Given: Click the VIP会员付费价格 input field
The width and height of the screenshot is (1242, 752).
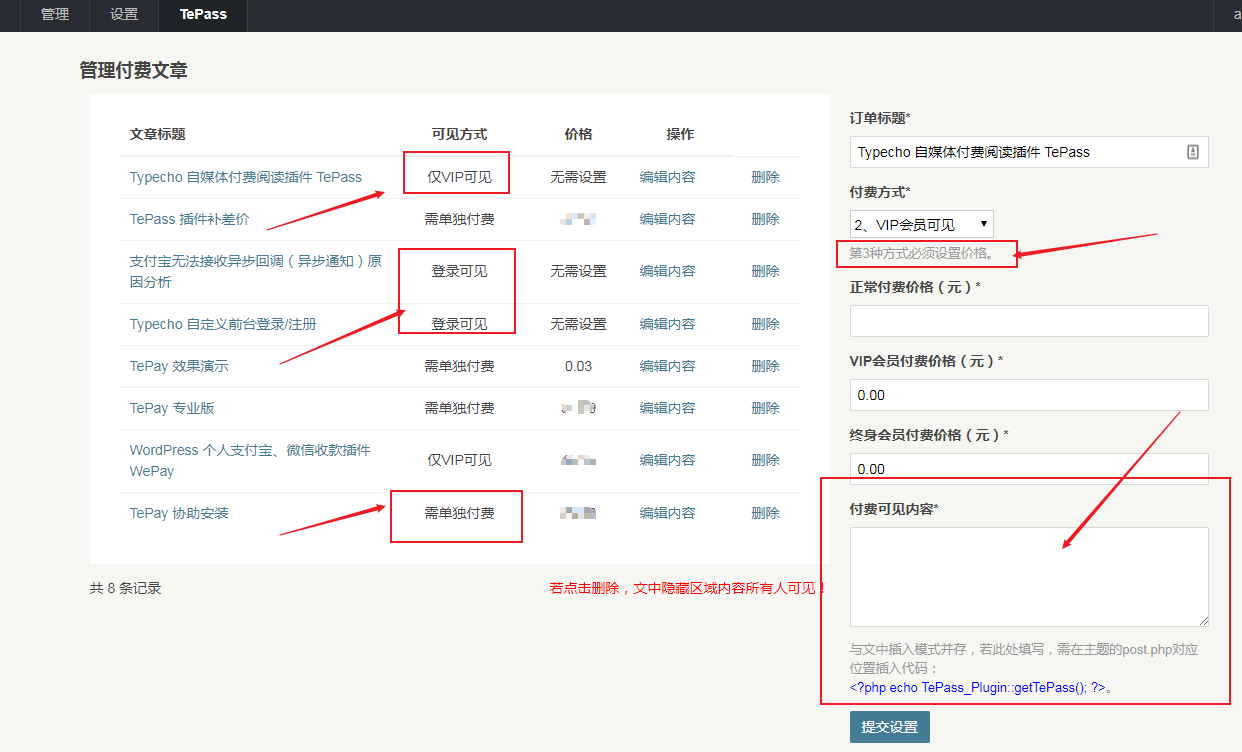Looking at the screenshot, I should tap(1028, 395).
